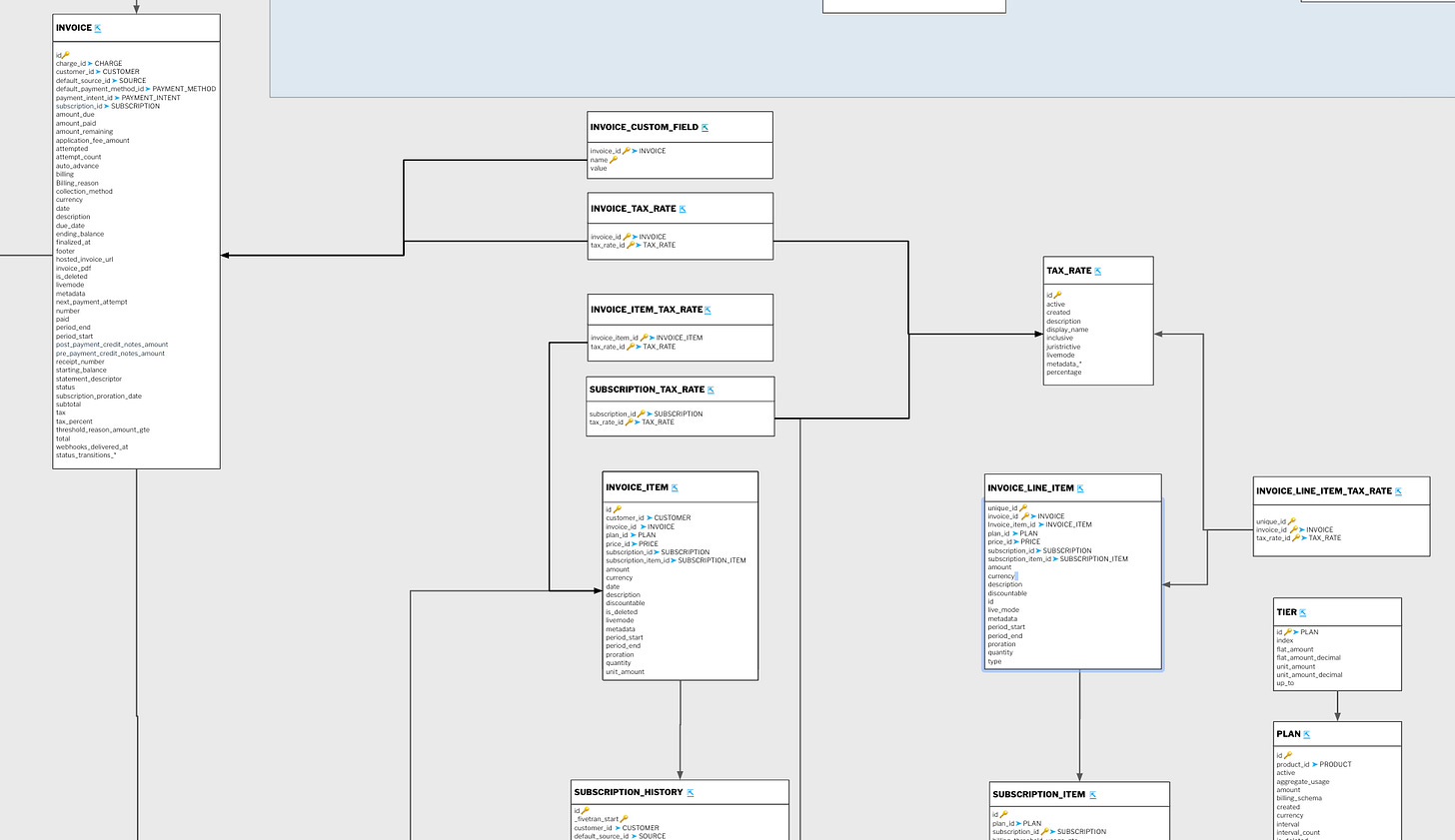Select display_name field in TAX_RATE
The height and width of the screenshot is (840, 1455).
coord(1067,330)
